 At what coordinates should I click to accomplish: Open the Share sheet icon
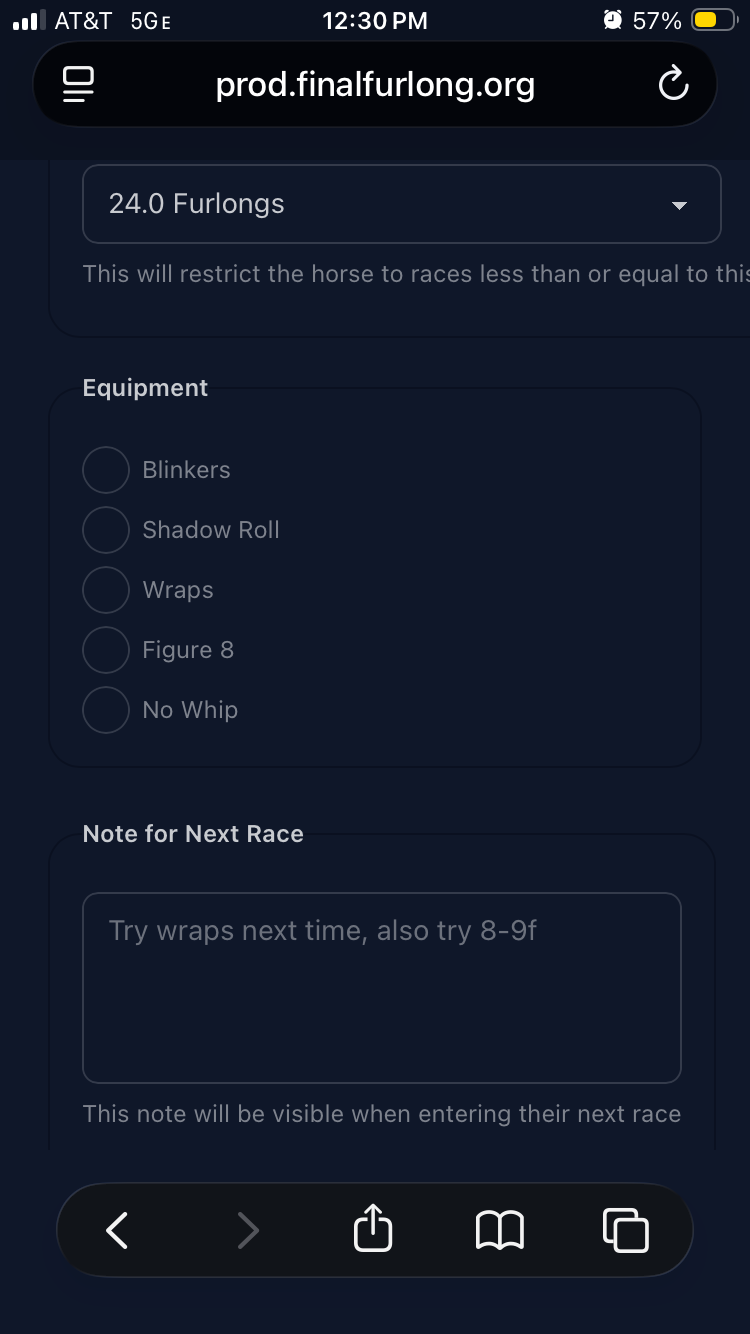click(x=373, y=1229)
